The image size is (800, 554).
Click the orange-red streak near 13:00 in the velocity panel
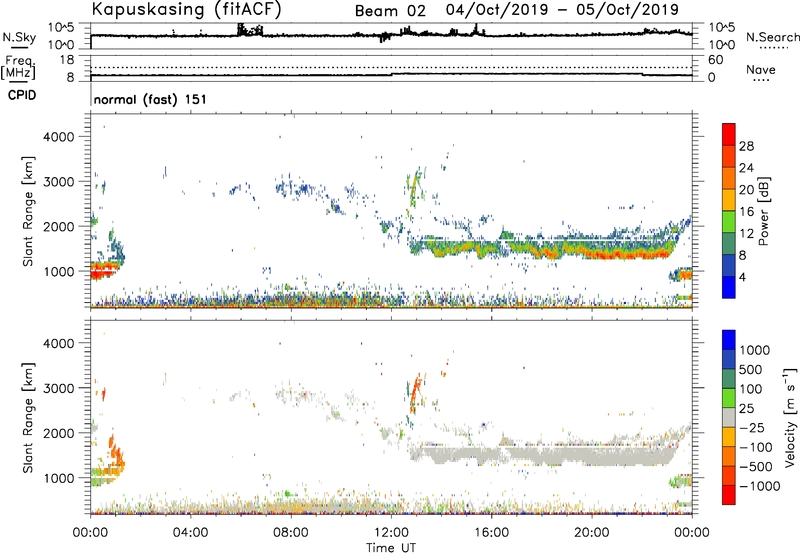pos(416,393)
